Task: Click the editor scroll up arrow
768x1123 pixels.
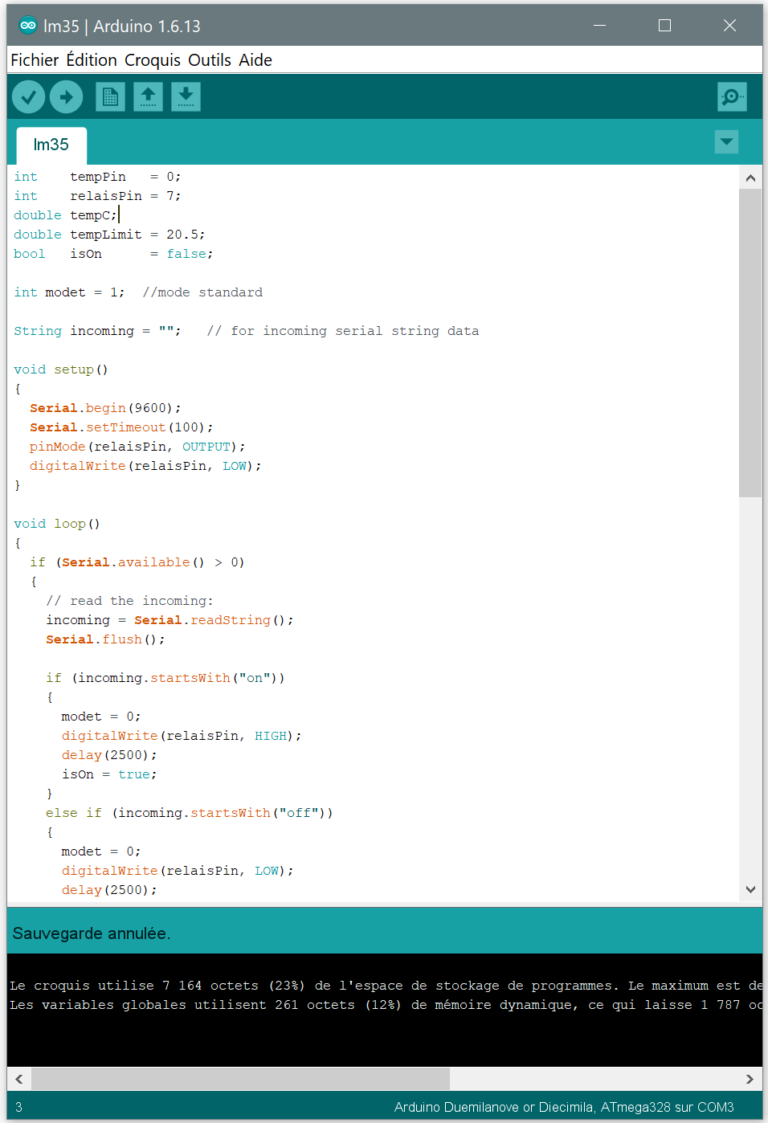Action: 750,178
